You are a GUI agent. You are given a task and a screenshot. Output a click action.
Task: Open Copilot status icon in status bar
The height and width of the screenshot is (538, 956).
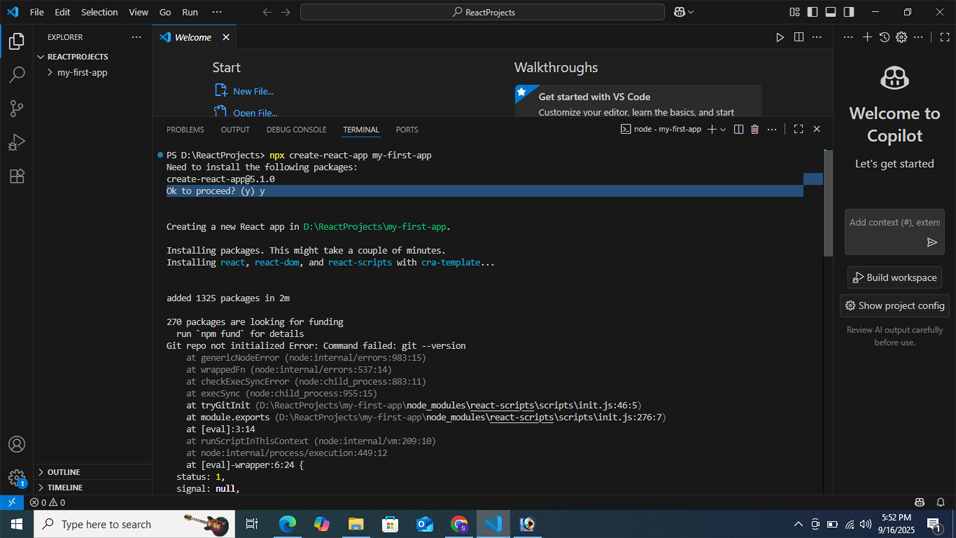coord(919,503)
